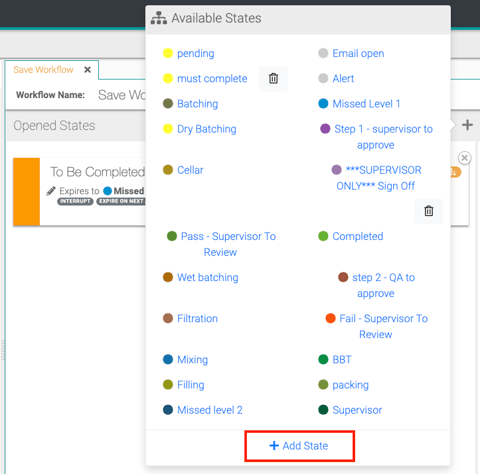Select the Save Workflow tab
Viewport: 480px width, 474px height.
(43, 70)
